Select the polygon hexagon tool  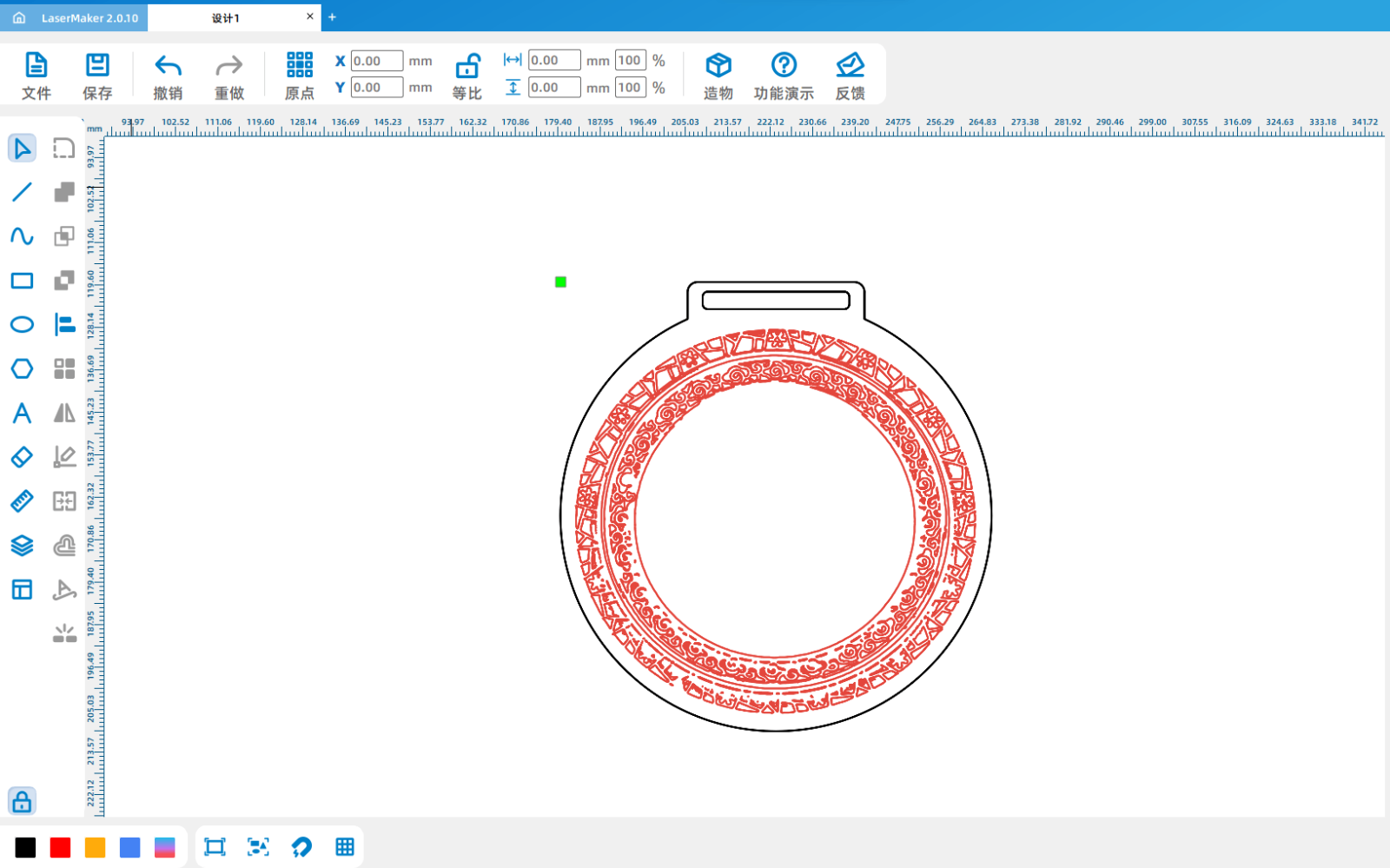click(x=22, y=368)
